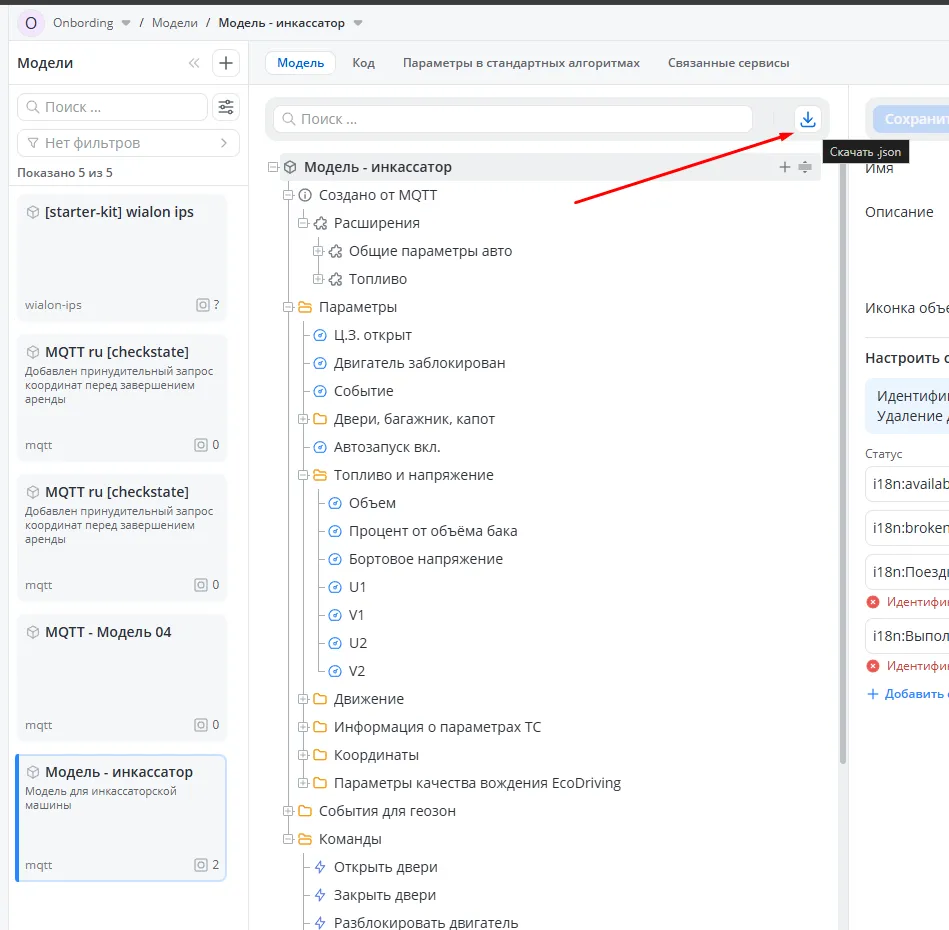Click the model tree search field
Viewport: 949px width, 930px height.
(512, 119)
